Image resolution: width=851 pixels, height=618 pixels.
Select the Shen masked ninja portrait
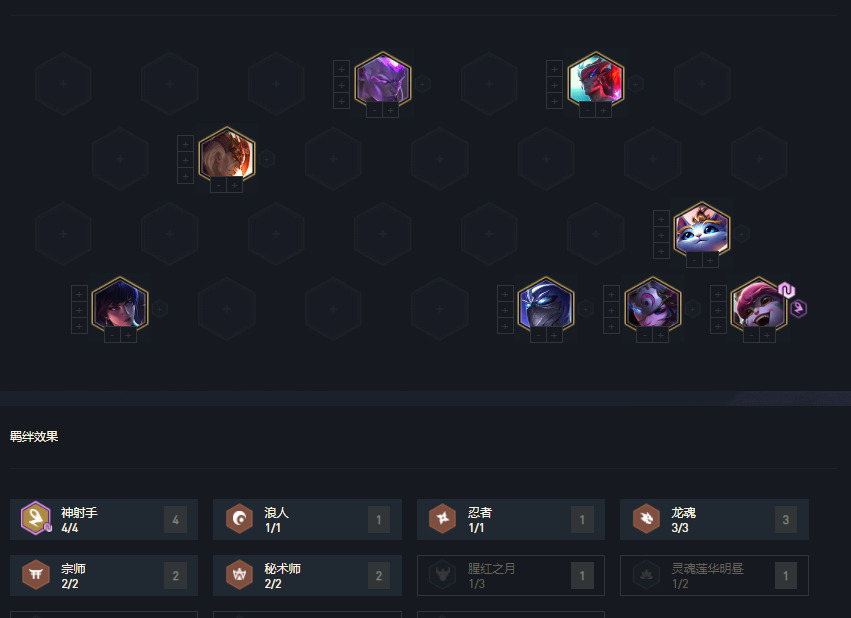click(x=545, y=305)
